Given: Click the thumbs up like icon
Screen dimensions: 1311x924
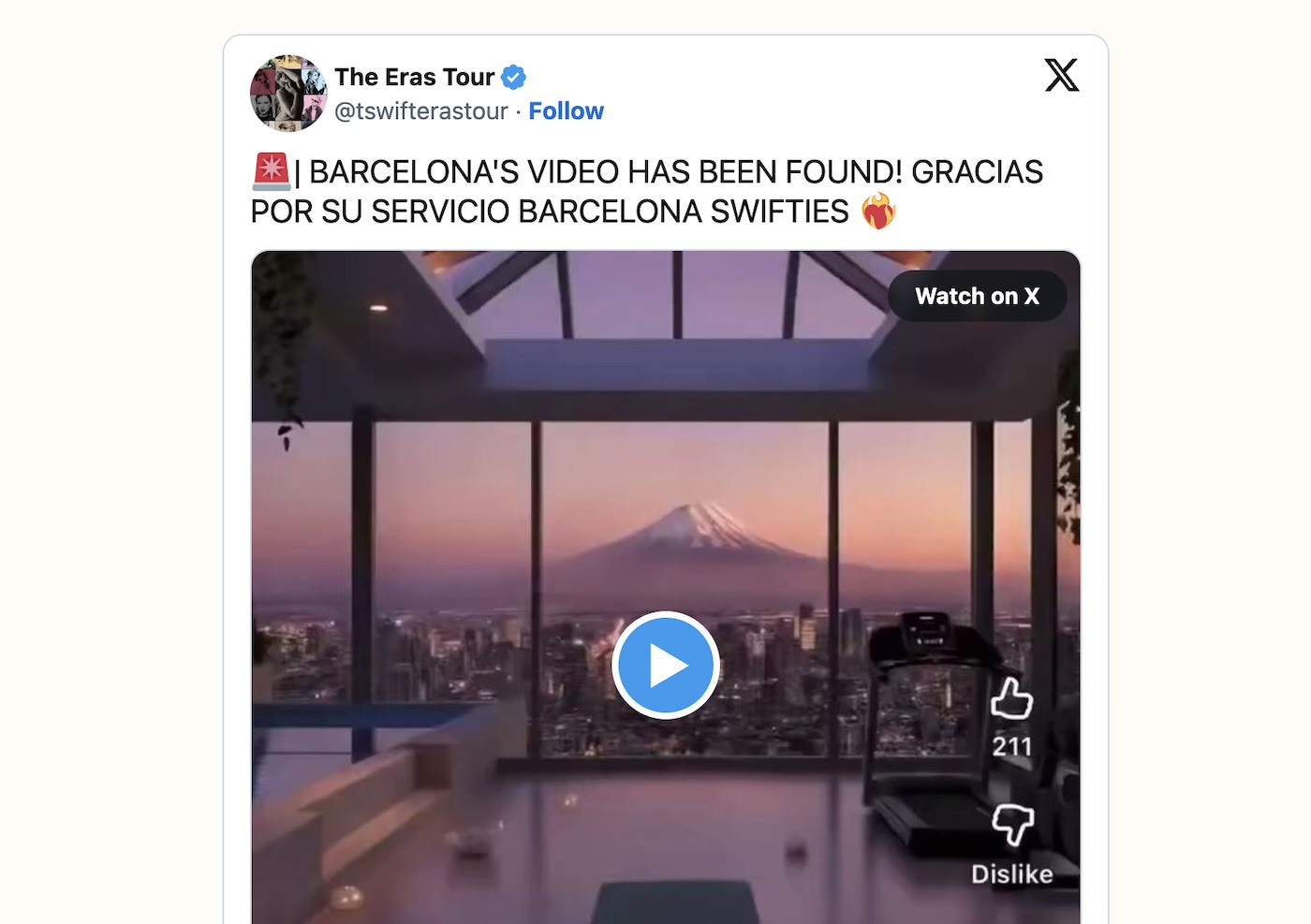Looking at the screenshot, I should point(1011,698).
